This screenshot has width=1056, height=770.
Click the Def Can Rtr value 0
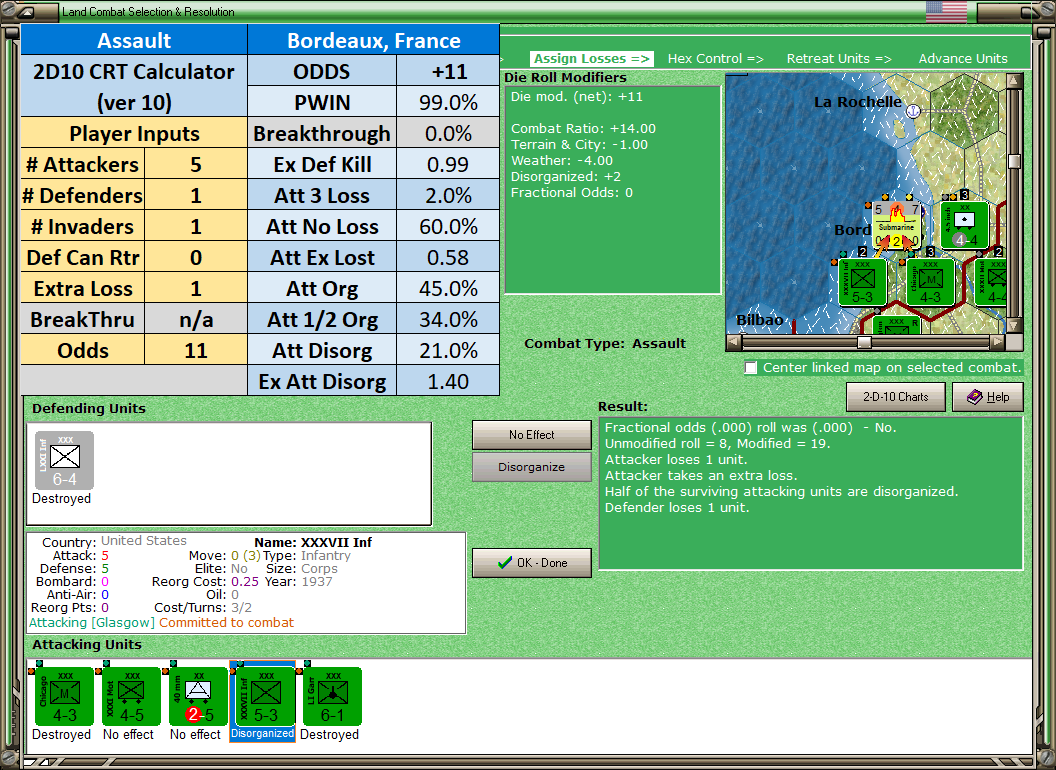pos(196,257)
